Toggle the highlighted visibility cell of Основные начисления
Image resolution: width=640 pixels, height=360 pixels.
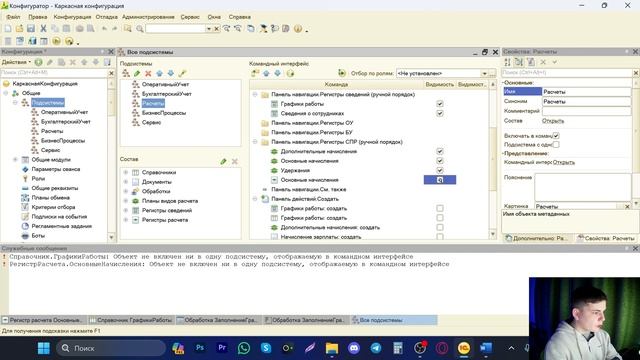coord(440,180)
